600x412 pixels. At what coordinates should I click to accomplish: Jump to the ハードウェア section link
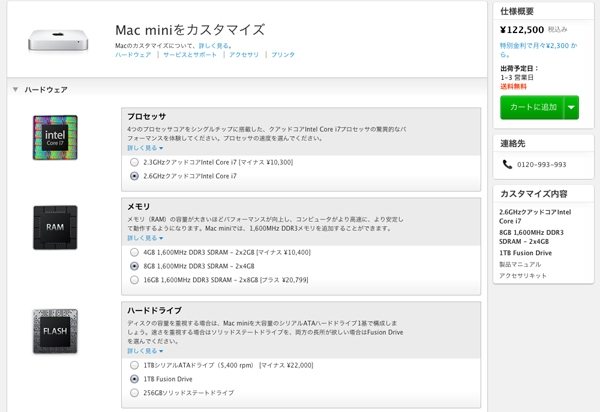pyautogui.click(x=133, y=55)
